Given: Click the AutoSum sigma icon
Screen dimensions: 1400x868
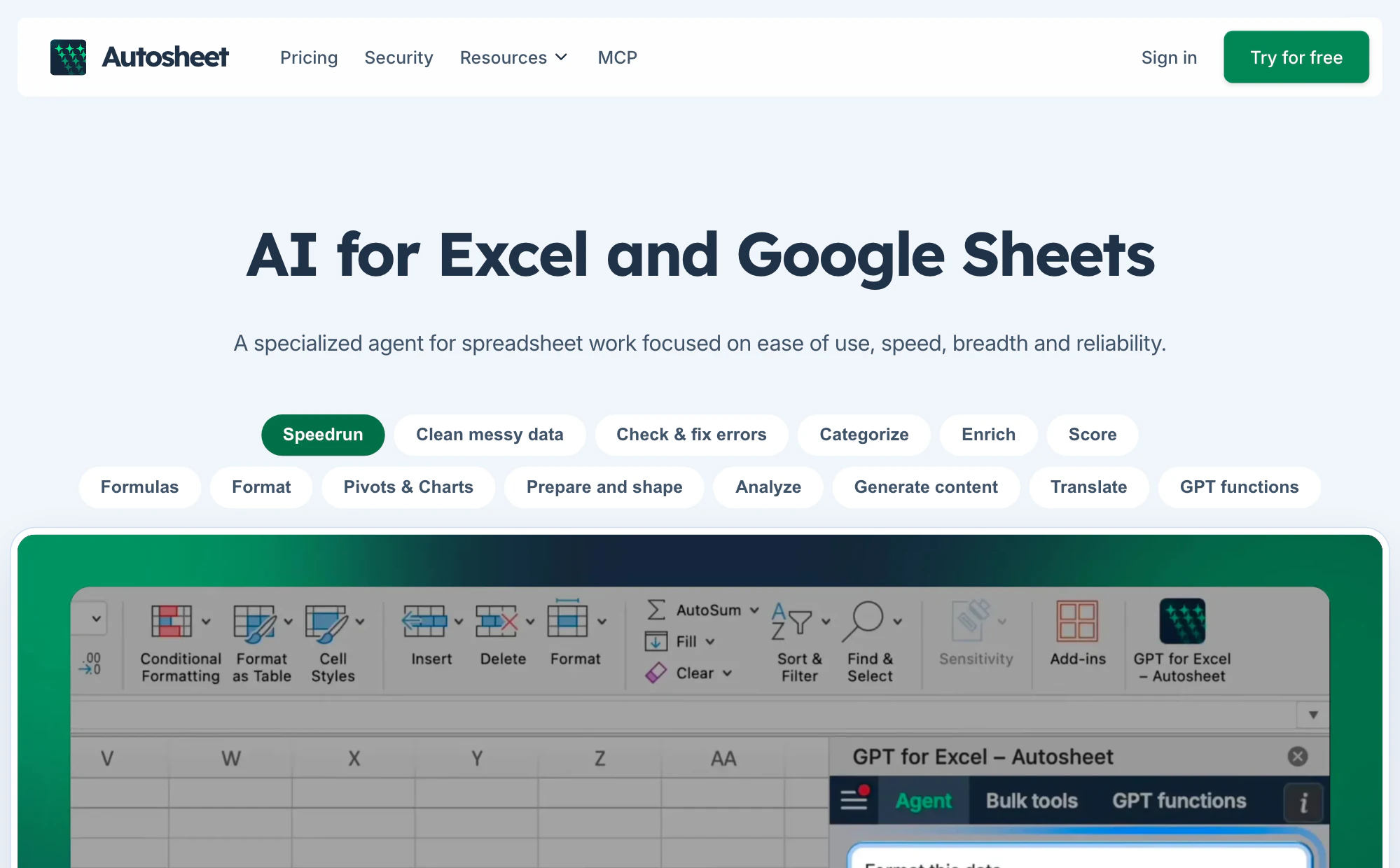Looking at the screenshot, I should 656,610.
